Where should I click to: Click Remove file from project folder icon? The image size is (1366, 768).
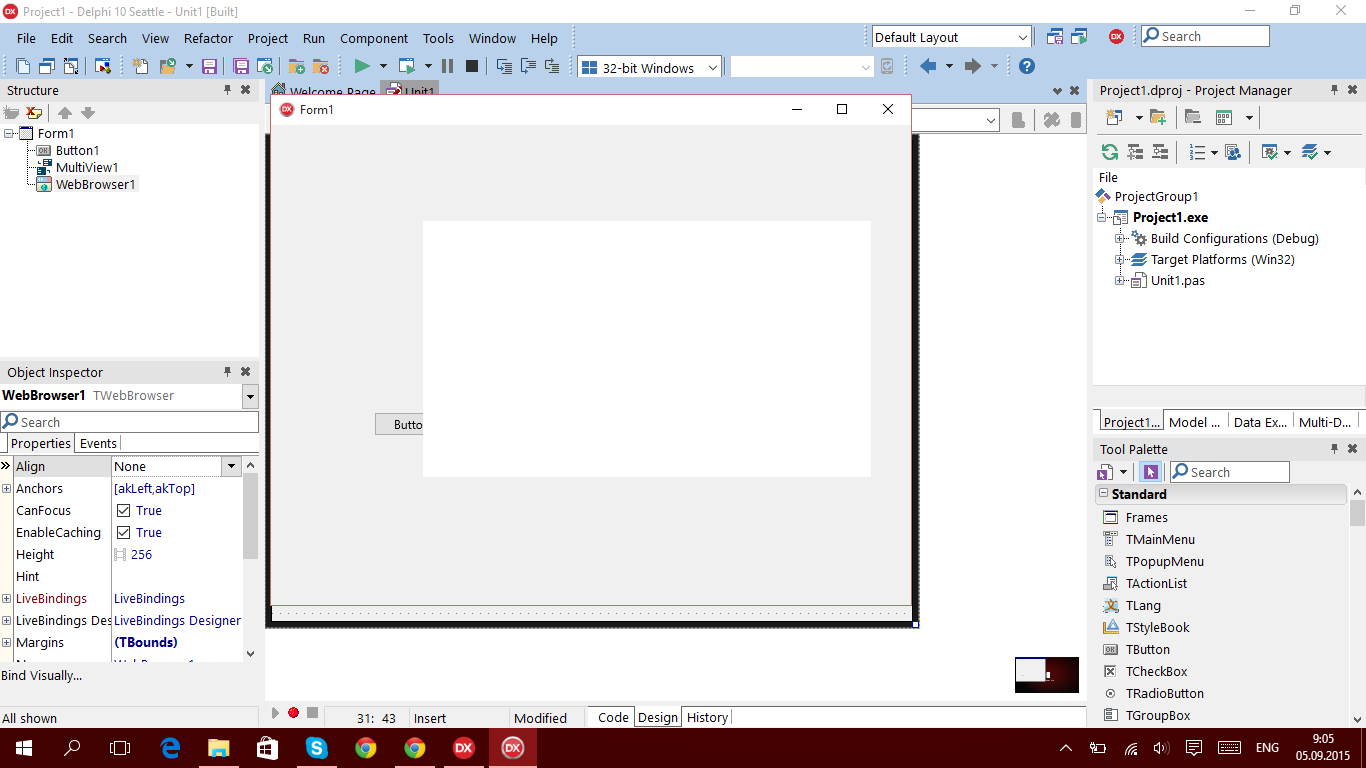pyautogui.click(x=321, y=66)
